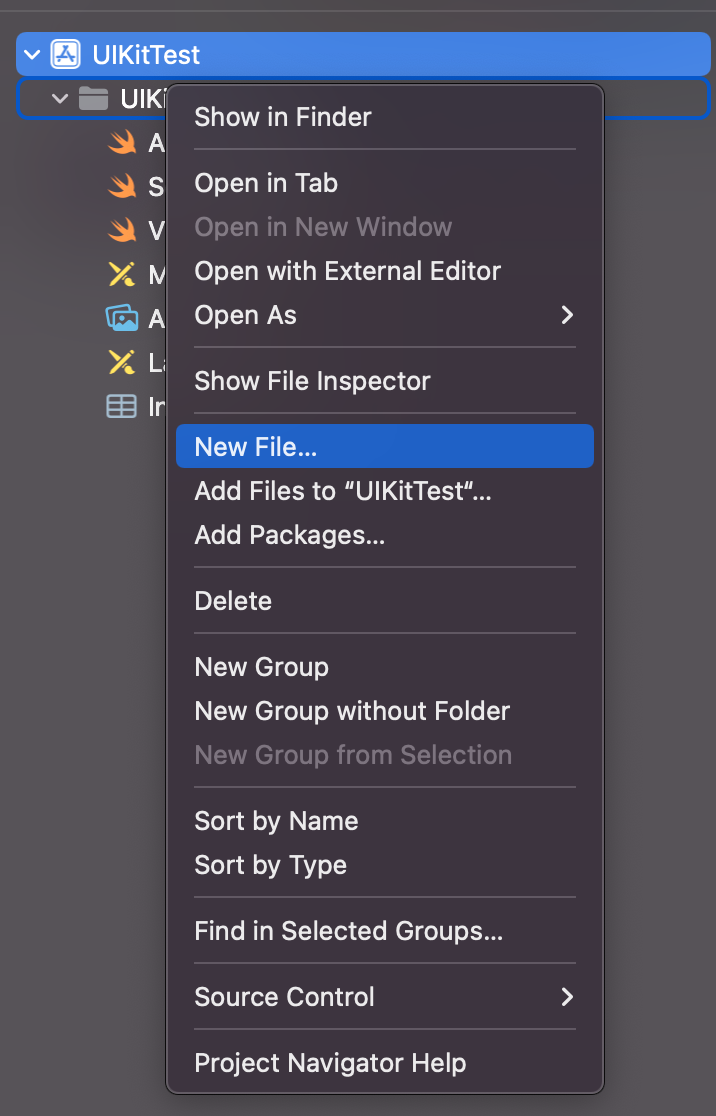The width and height of the screenshot is (716, 1116).
Task: Choose Open in Tab
Action: click(384, 183)
